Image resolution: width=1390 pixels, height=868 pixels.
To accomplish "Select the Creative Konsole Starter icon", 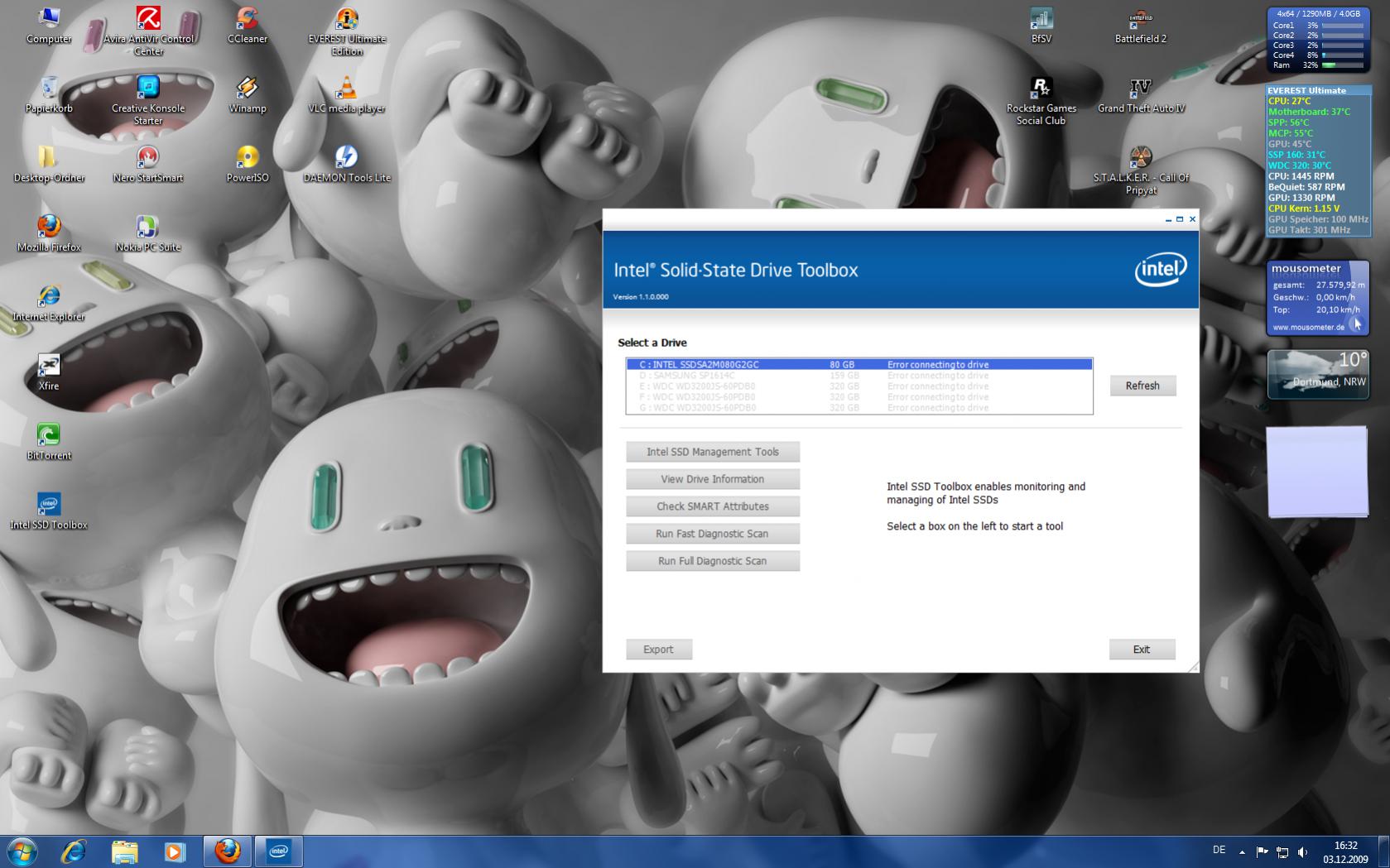I will click(x=148, y=100).
